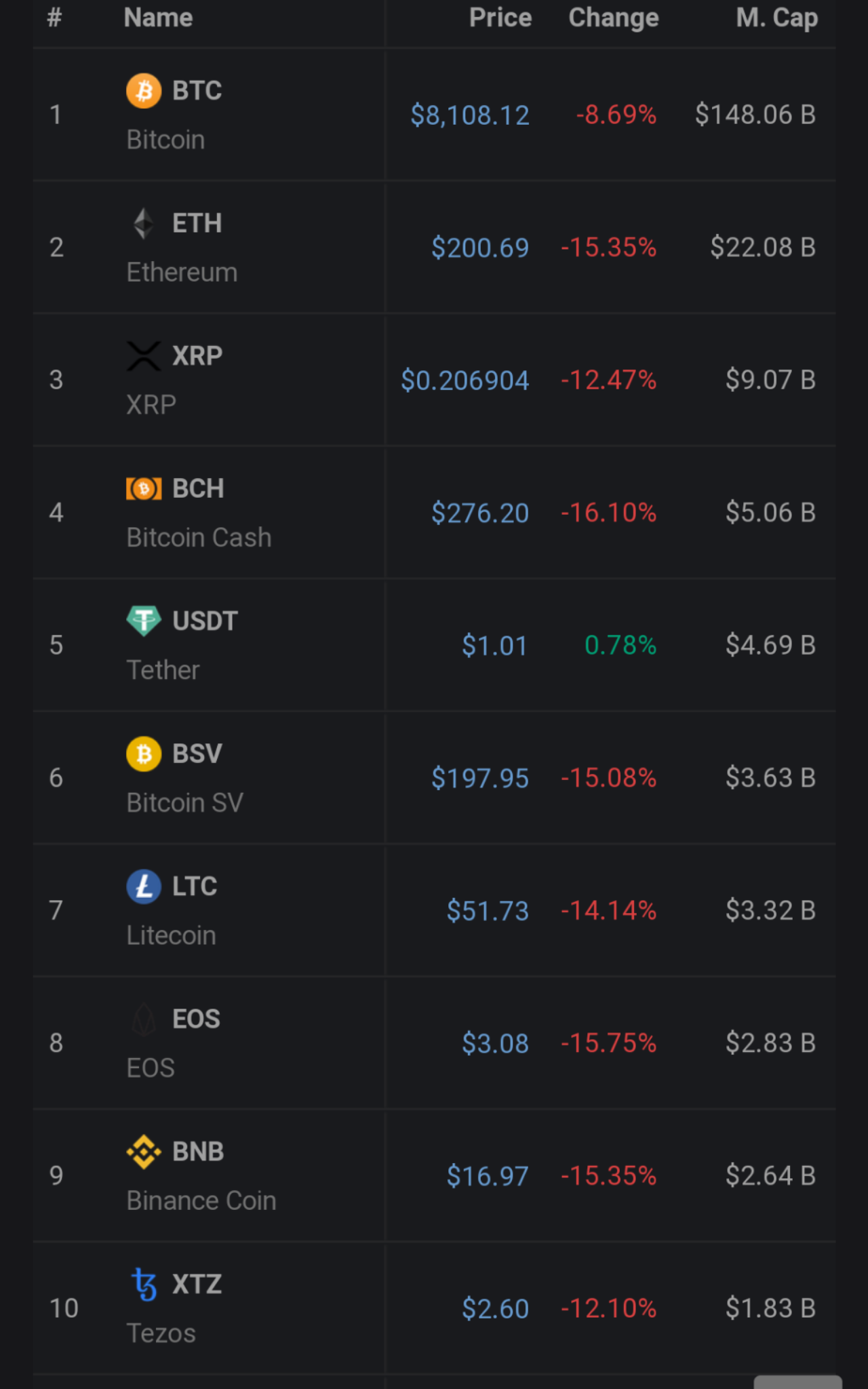
Task: Sort by the Name column header
Action: click(158, 18)
